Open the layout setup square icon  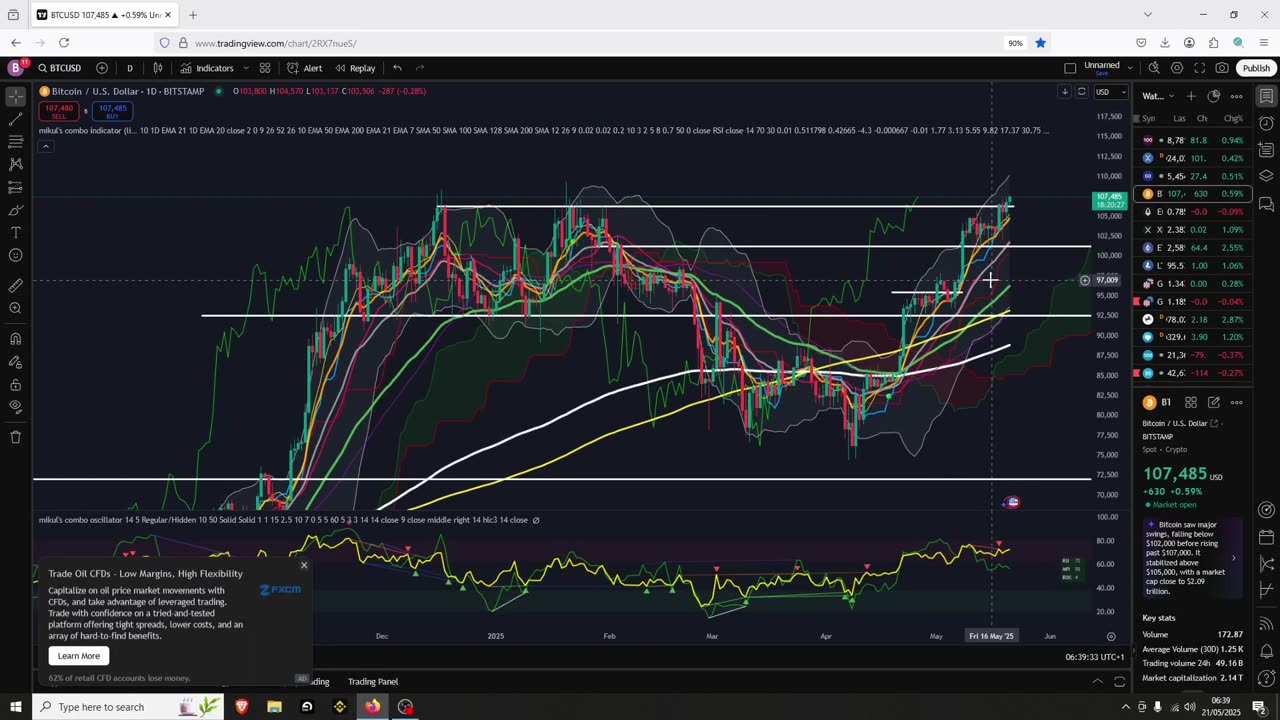point(1070,68)
